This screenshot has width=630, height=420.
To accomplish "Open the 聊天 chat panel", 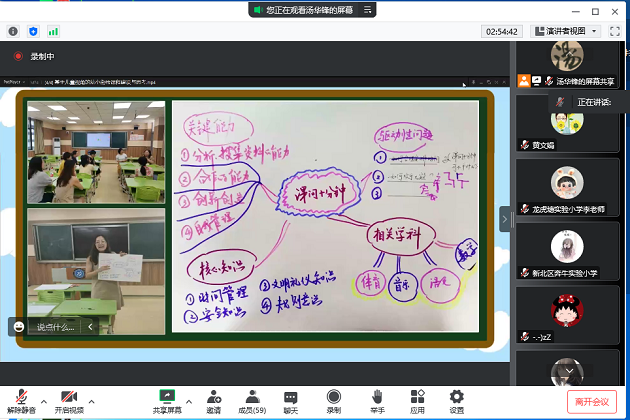I will (x=291, y=401).
